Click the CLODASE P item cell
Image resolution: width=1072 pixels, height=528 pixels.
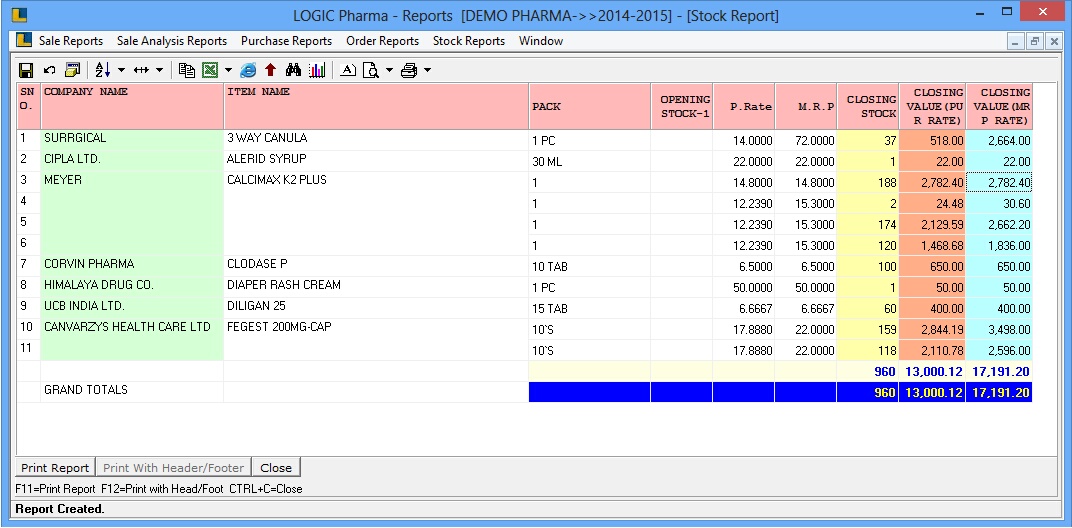coord(376,266)
